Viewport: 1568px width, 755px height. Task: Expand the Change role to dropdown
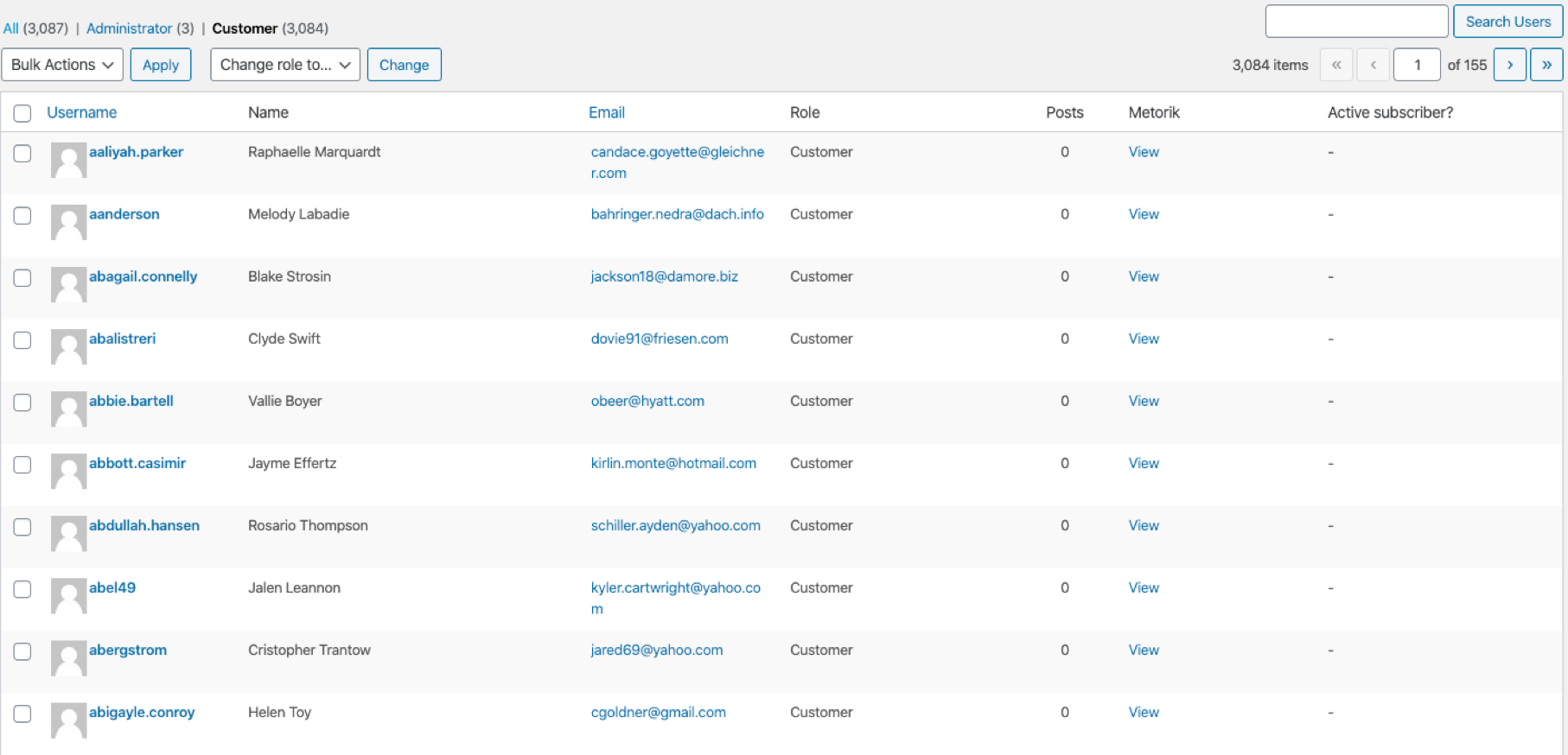pos(284,65)
